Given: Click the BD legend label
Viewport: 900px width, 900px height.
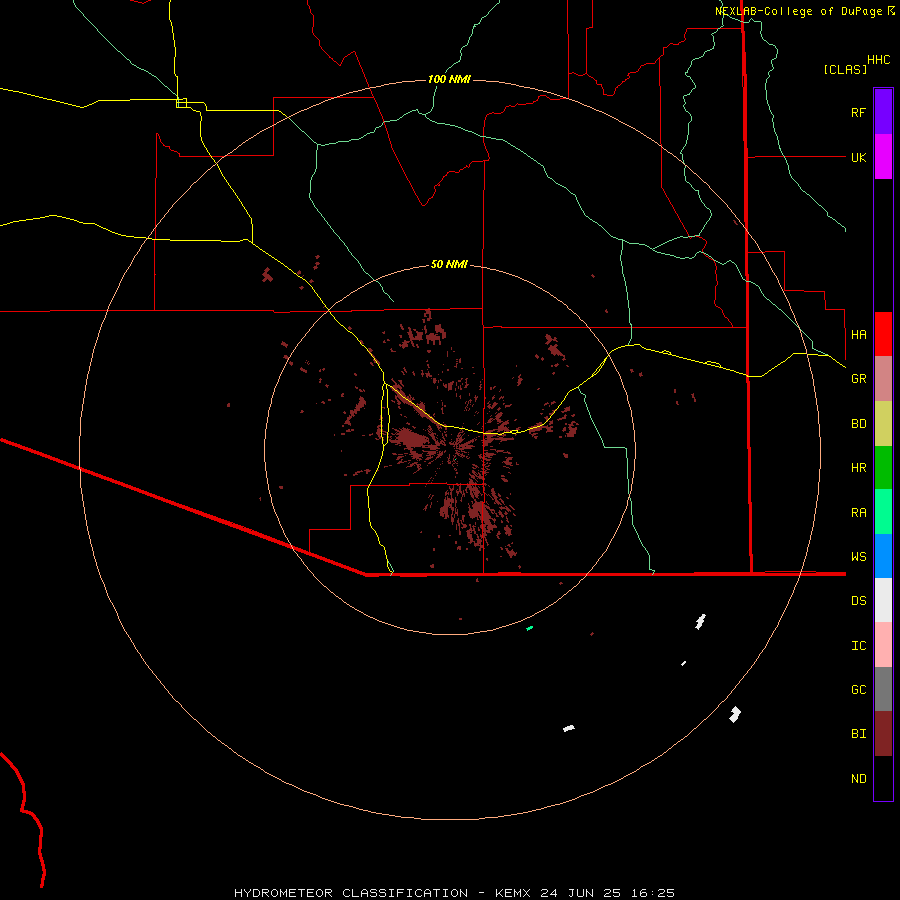Looking at the screenshot, I should [x=858, y=424].
